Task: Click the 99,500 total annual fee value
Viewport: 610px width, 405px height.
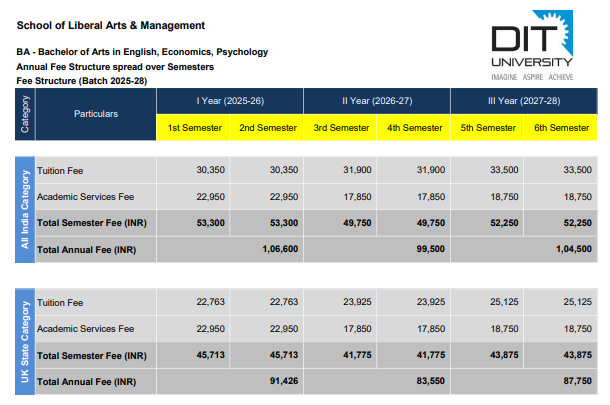Action: coord(425,249)
